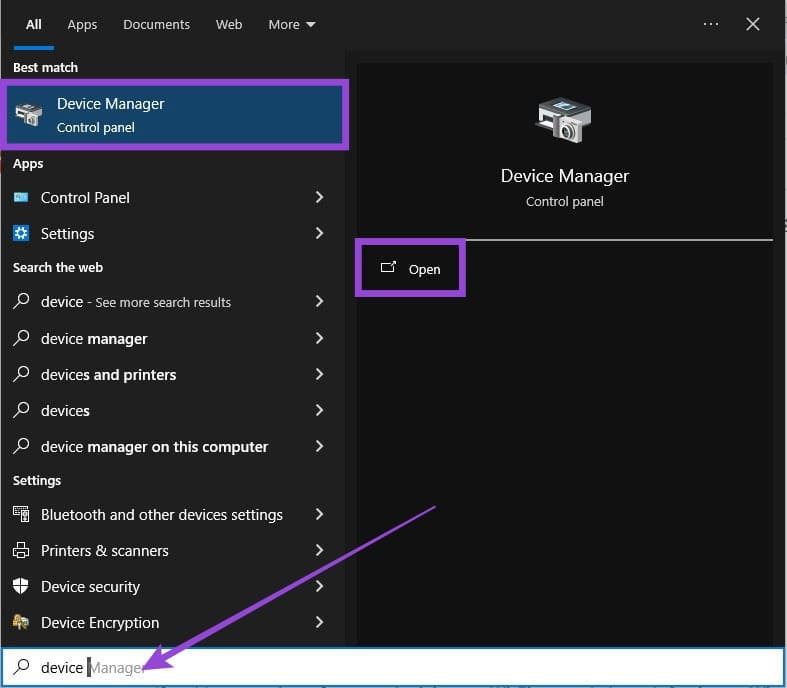Expand the Bluetooth and other devices settings arrow

click(319, 514)
